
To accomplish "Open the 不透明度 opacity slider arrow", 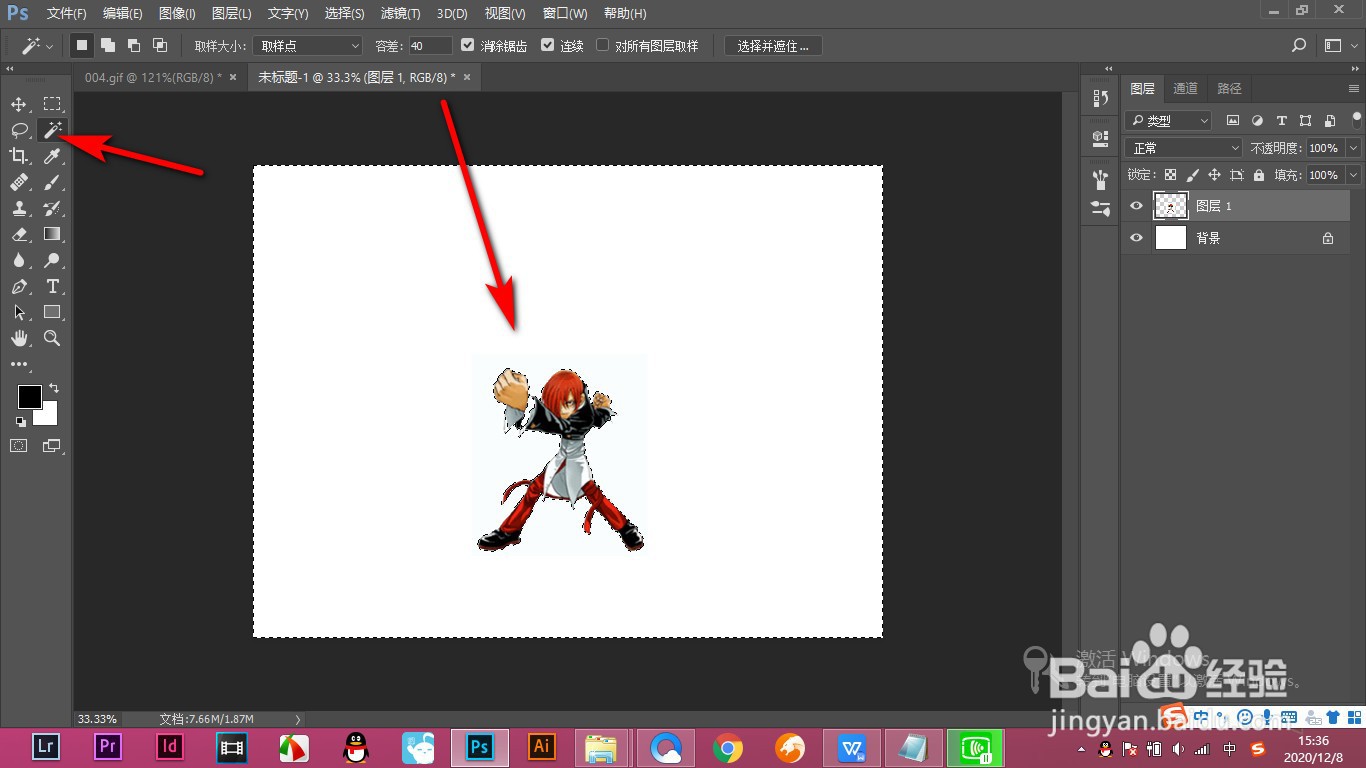I will [1353, 148].
